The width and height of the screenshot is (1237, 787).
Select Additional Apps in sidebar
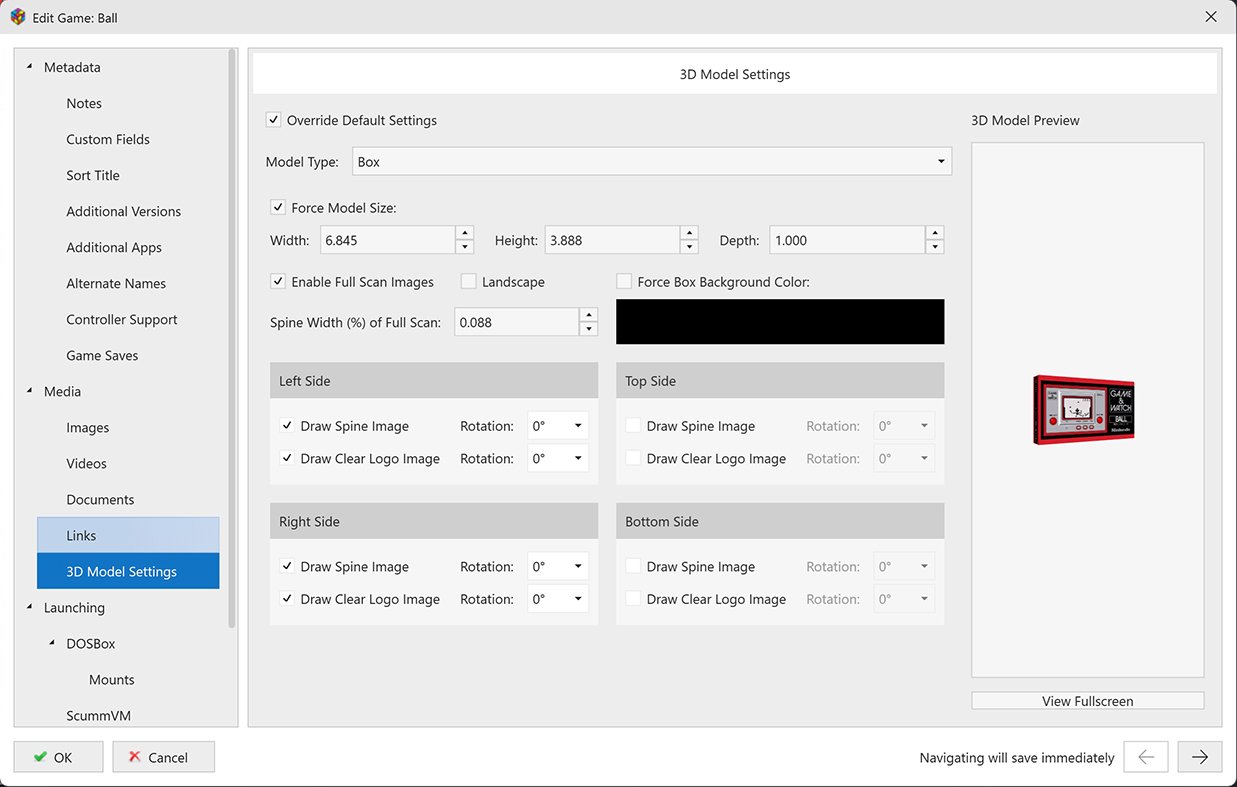(114, 247)
